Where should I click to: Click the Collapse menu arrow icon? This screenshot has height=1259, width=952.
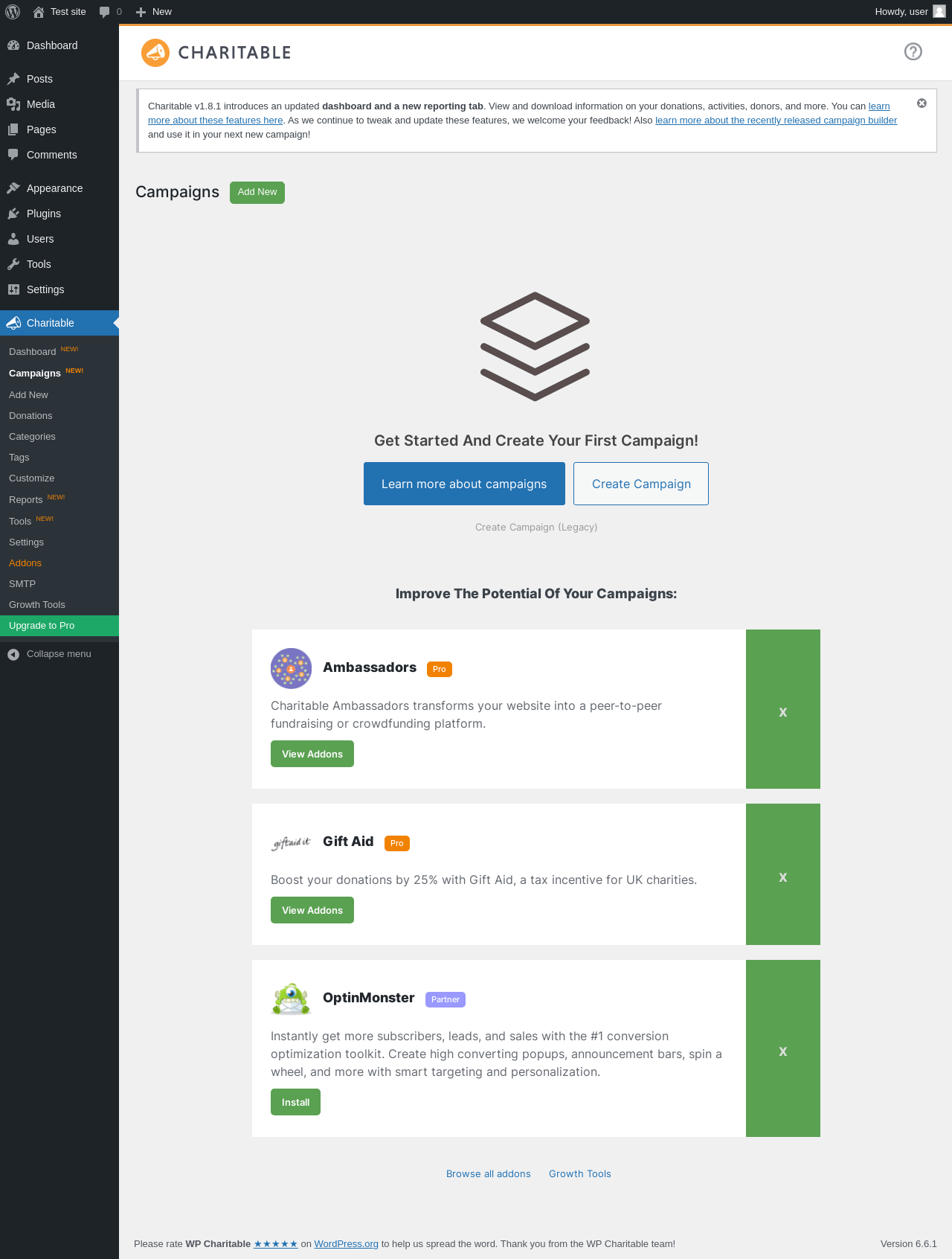[13, 654]
